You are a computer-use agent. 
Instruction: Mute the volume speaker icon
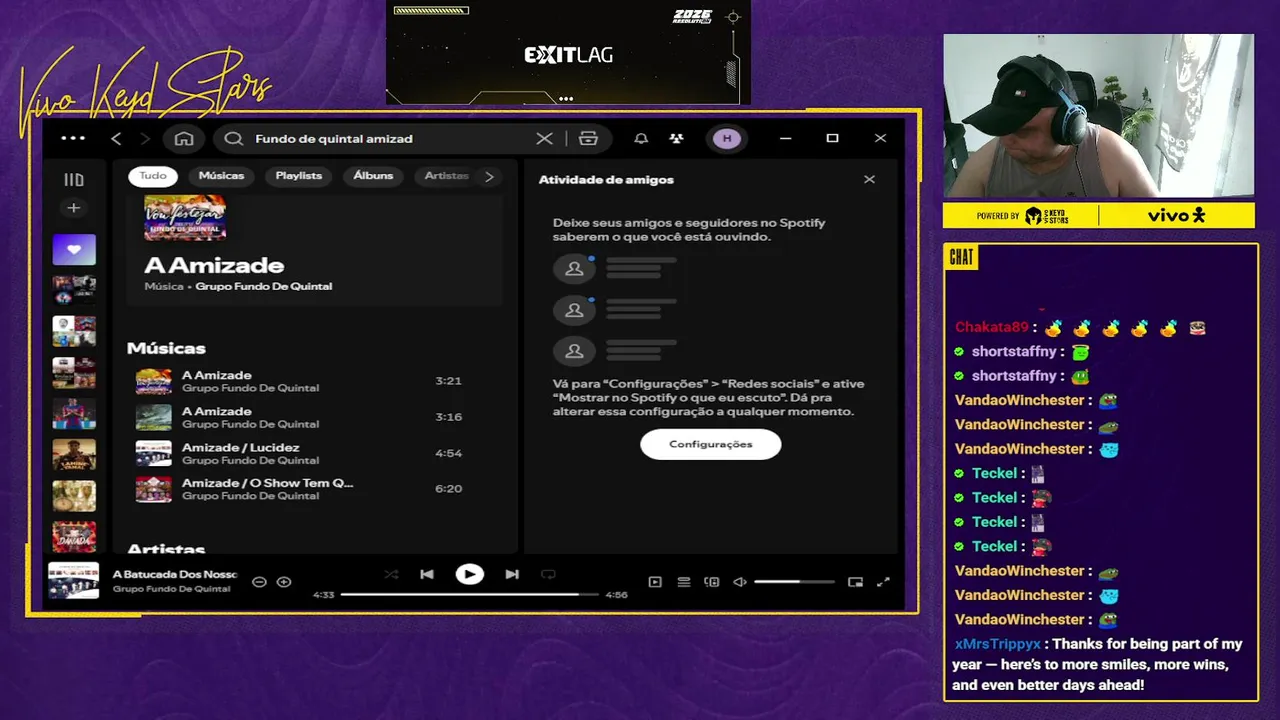pyautogui.click(x=740, y=582)
